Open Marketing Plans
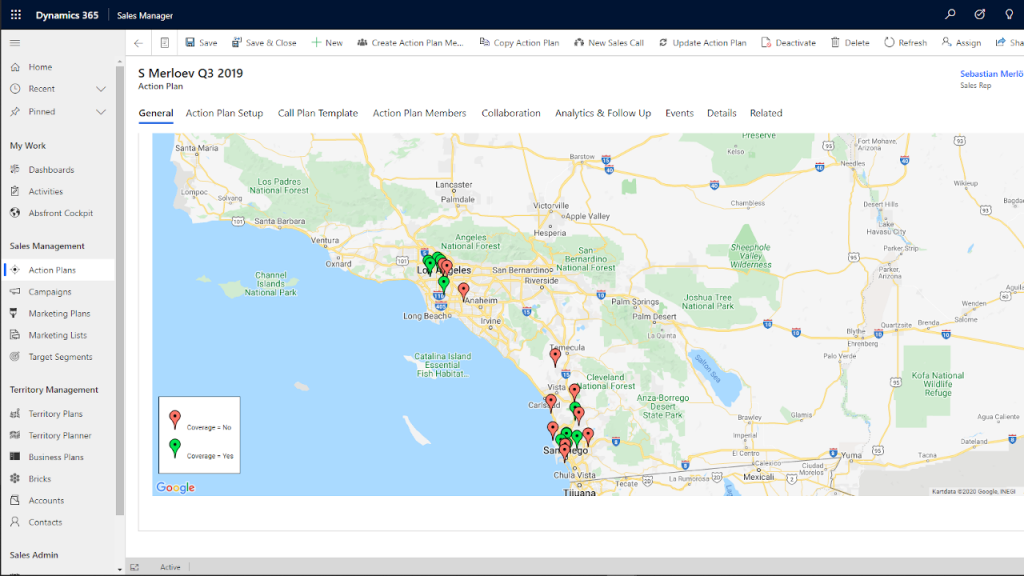The image size is (1024, 576). coord(58,313)
